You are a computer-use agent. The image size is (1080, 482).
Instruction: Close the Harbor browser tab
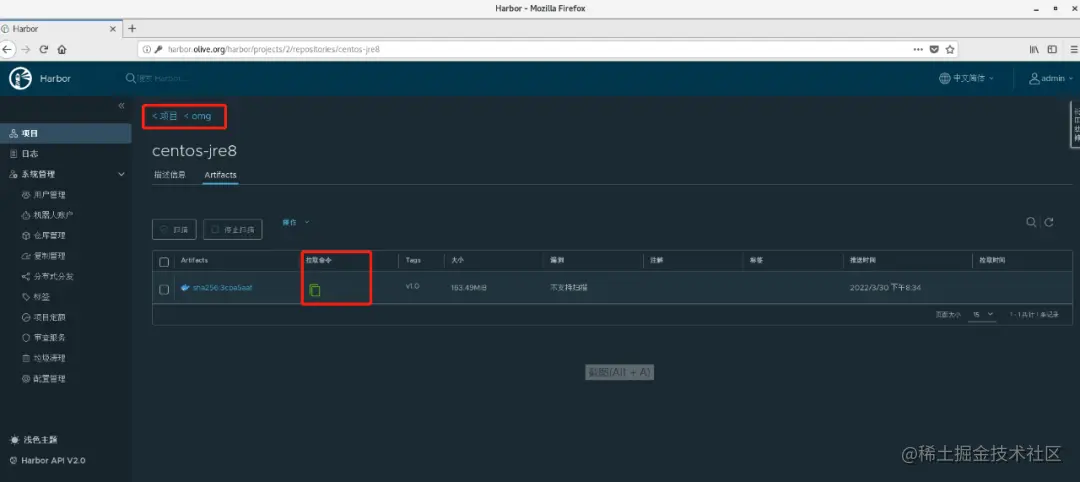[x=114, y=29]
